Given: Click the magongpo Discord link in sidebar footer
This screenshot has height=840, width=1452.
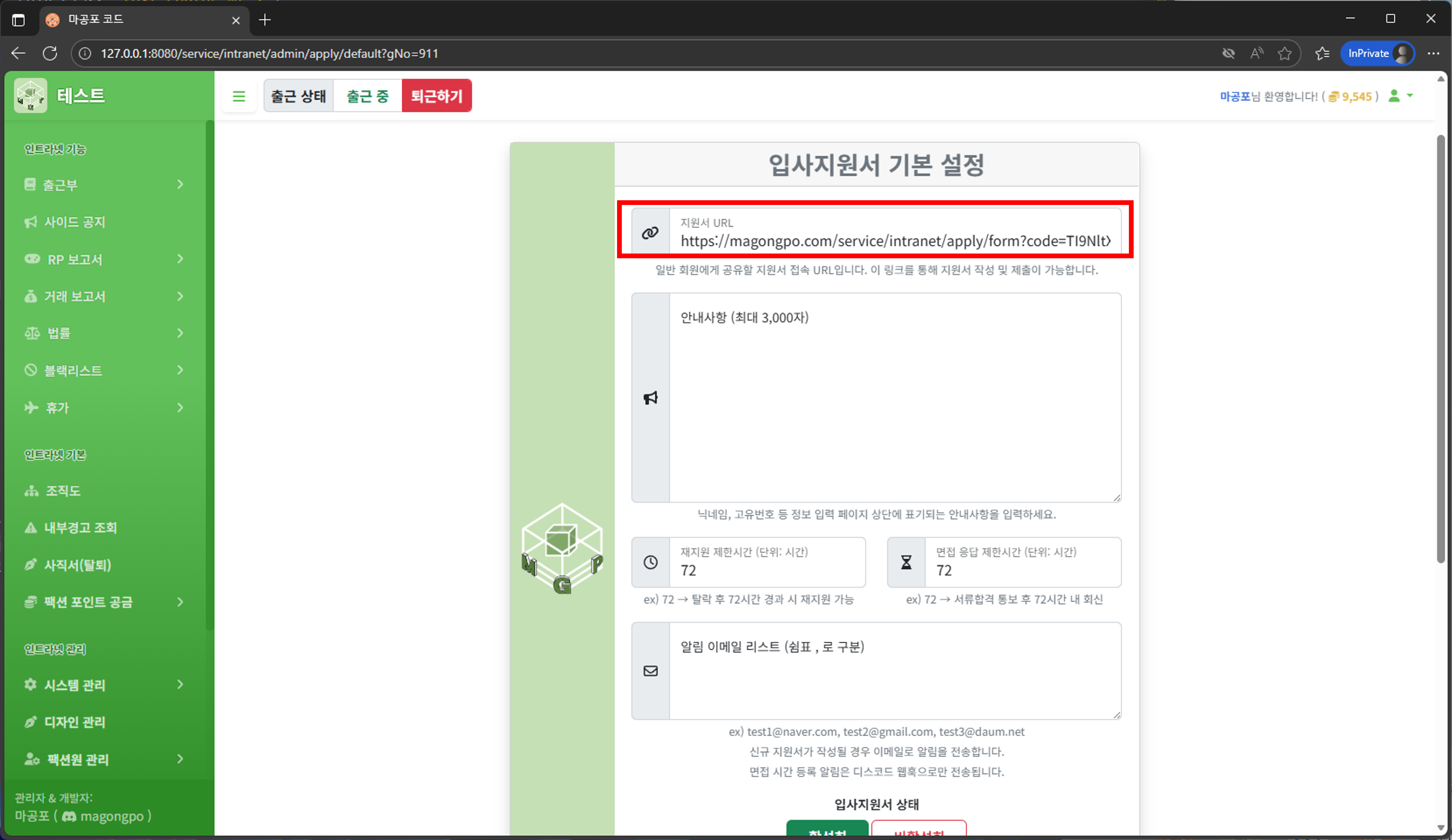Looking at the screenshot, I should pos(113,816).
